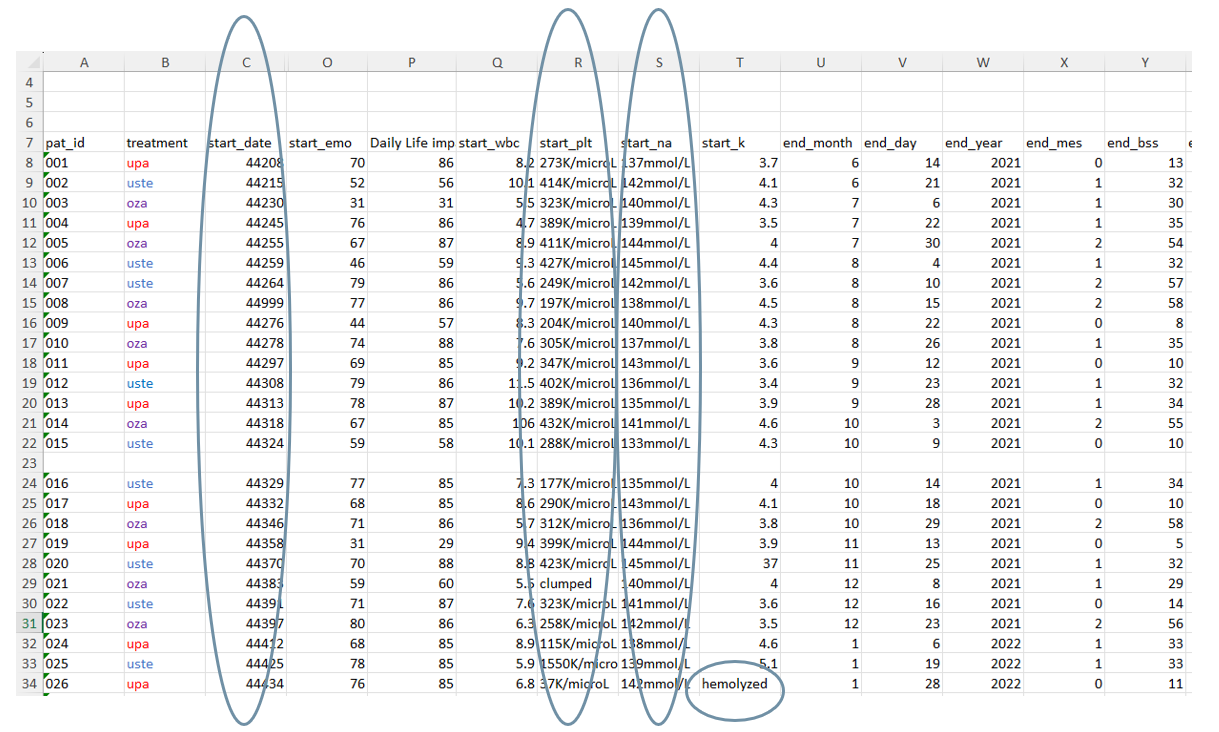
Task: Select column T header
Action: tap(740, 63)
